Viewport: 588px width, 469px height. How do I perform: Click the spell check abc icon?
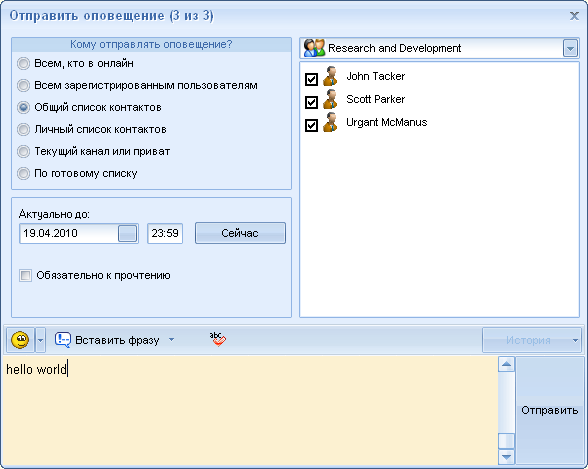[218, 339]
